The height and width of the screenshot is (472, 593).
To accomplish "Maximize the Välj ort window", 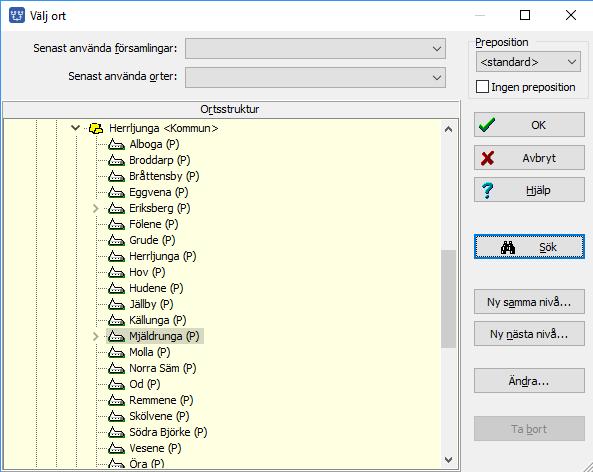I will pyautogui.click(x=525, y=15).
